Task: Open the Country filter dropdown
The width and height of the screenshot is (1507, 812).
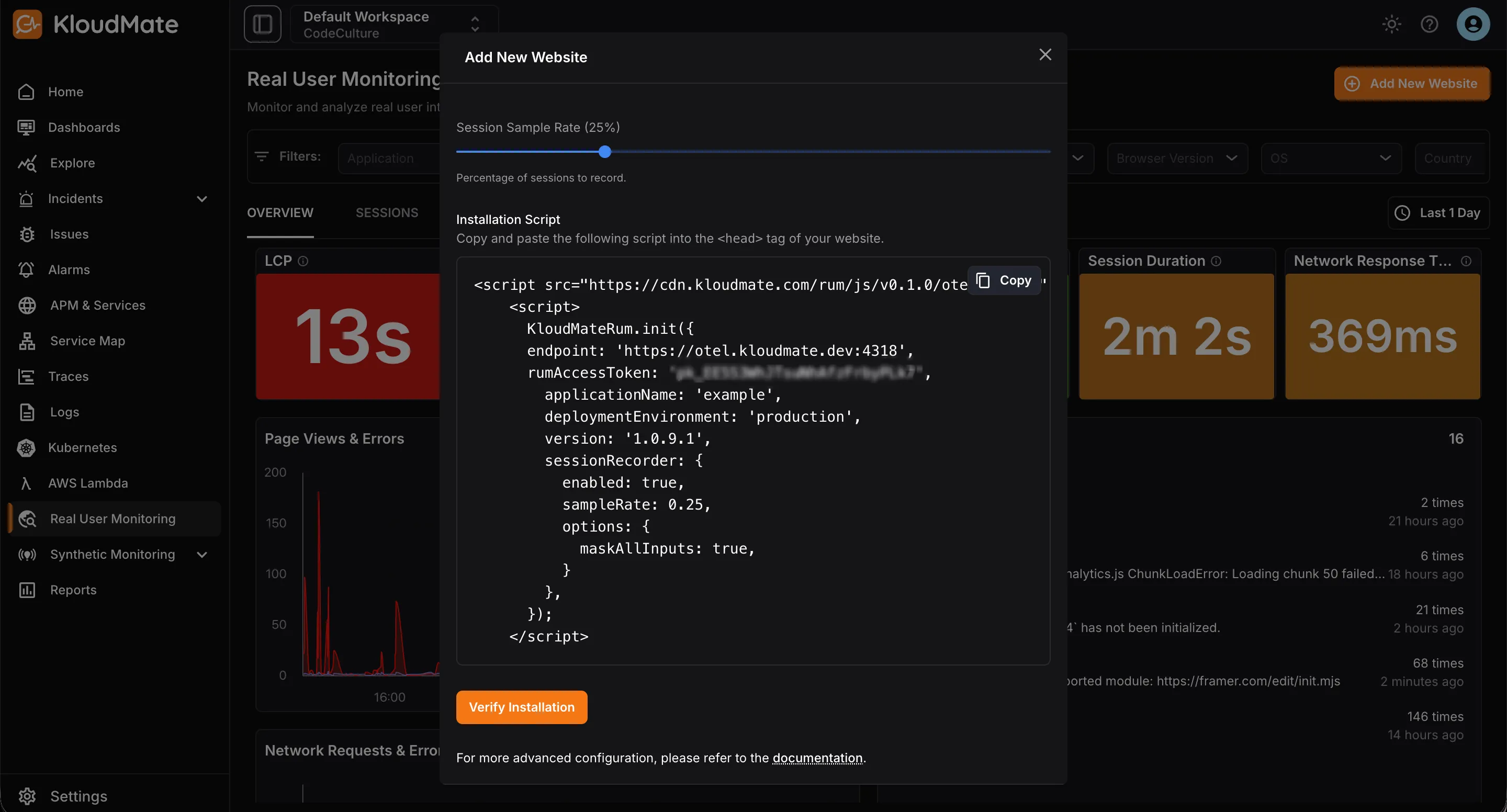Action: (1449, 159)
